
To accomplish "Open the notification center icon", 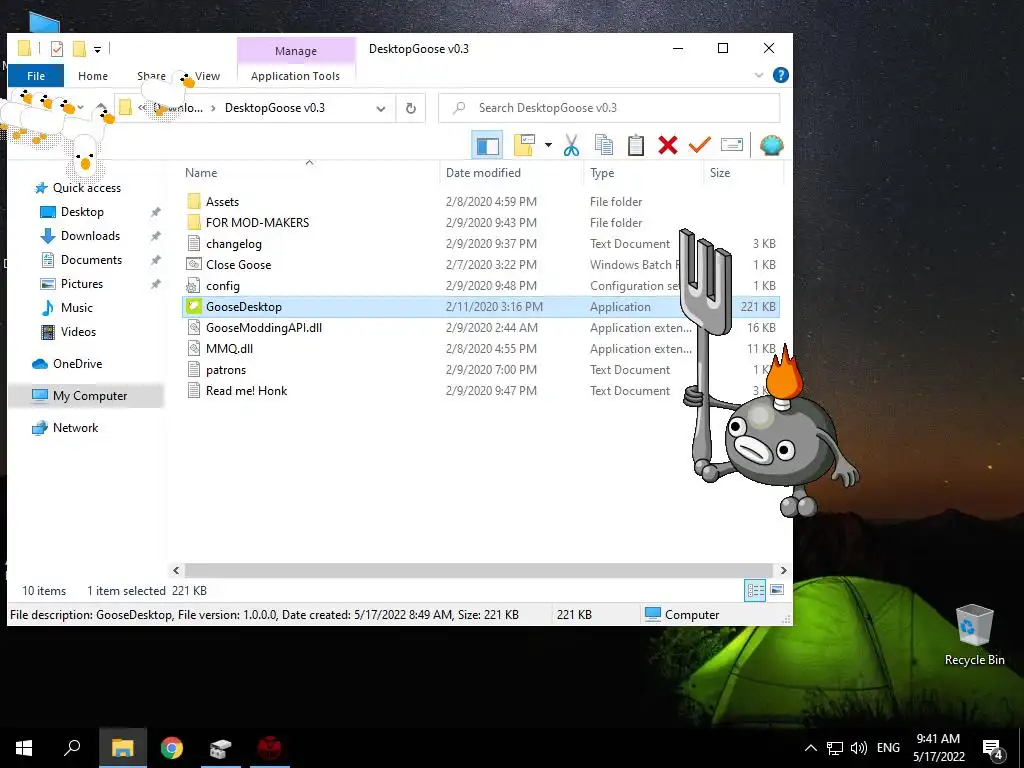I will pyautogui.click(x=993, y=748).
